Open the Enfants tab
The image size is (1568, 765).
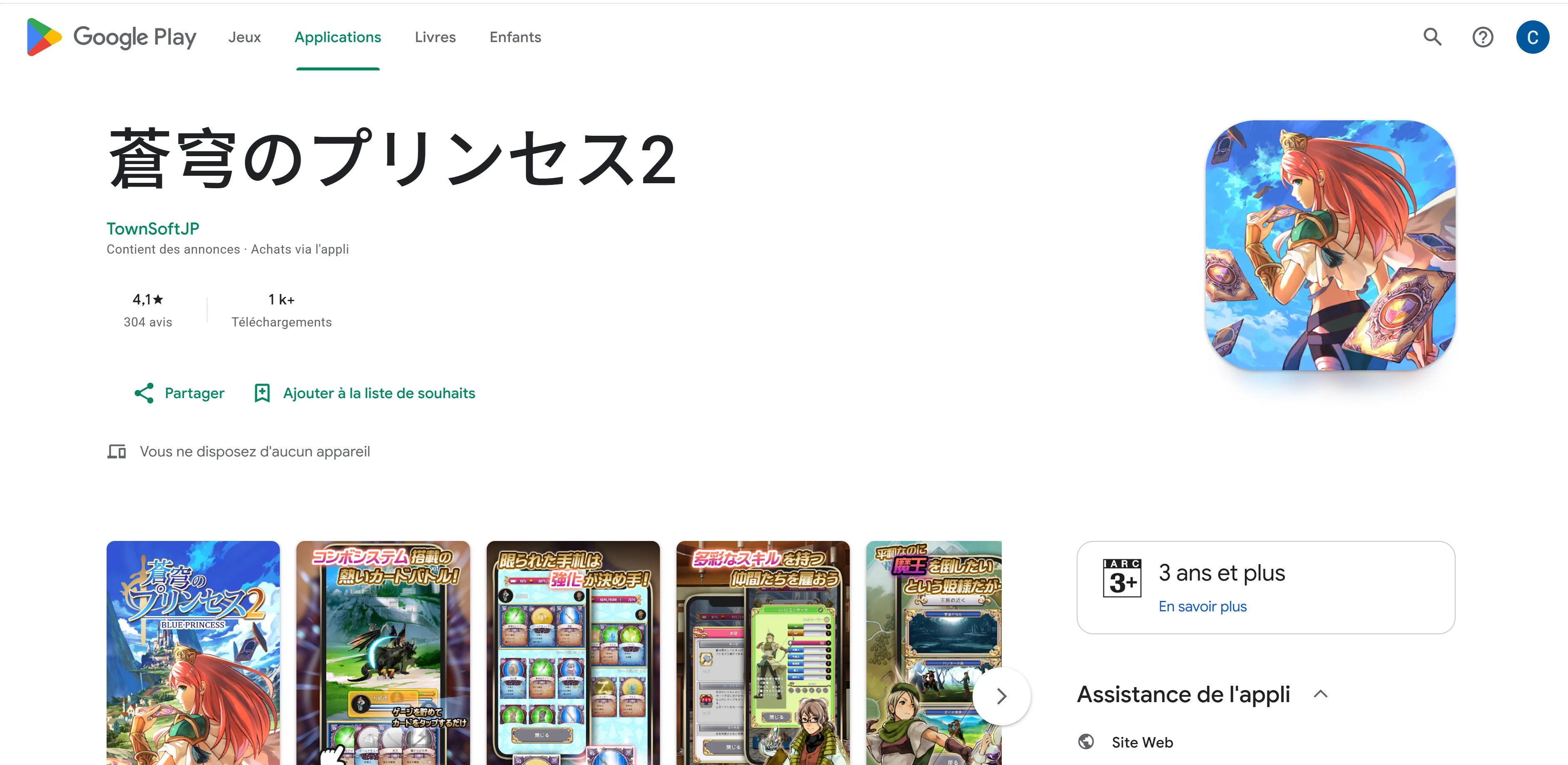coord(515,37)
